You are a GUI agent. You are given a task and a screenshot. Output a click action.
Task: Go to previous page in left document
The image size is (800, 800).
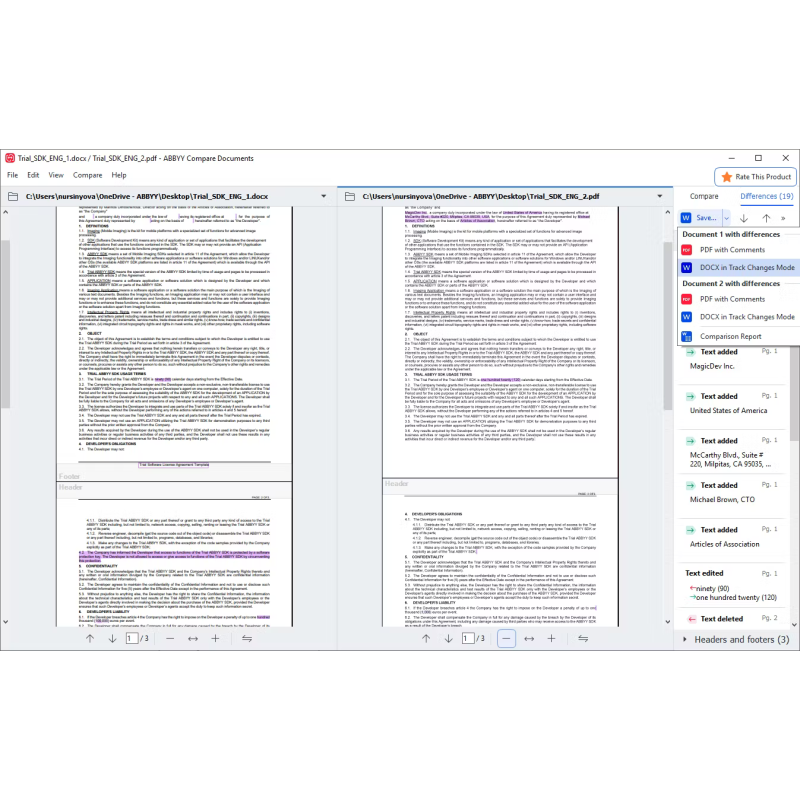point(90,638)
